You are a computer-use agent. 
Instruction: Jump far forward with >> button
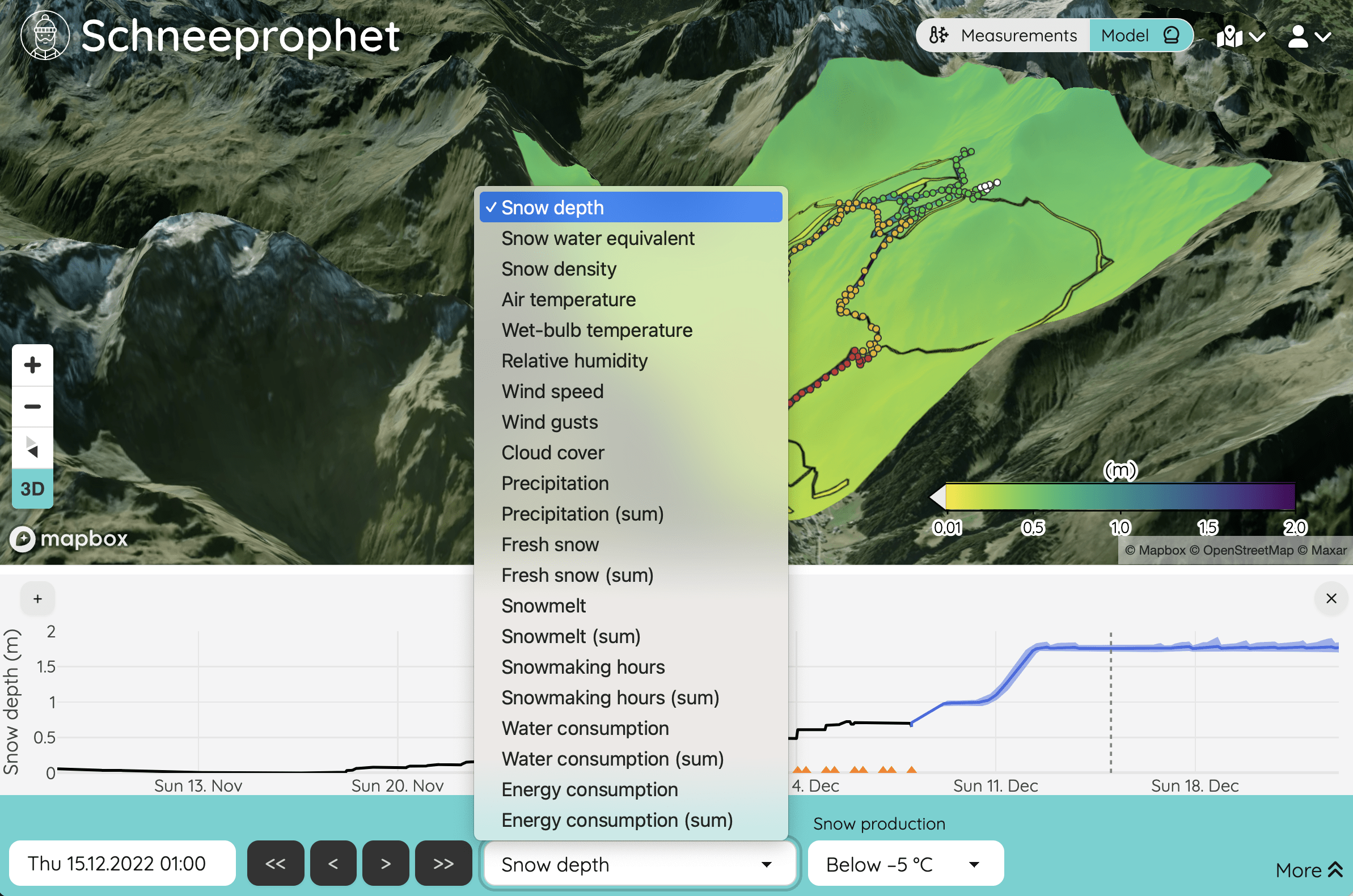[443, 864]
